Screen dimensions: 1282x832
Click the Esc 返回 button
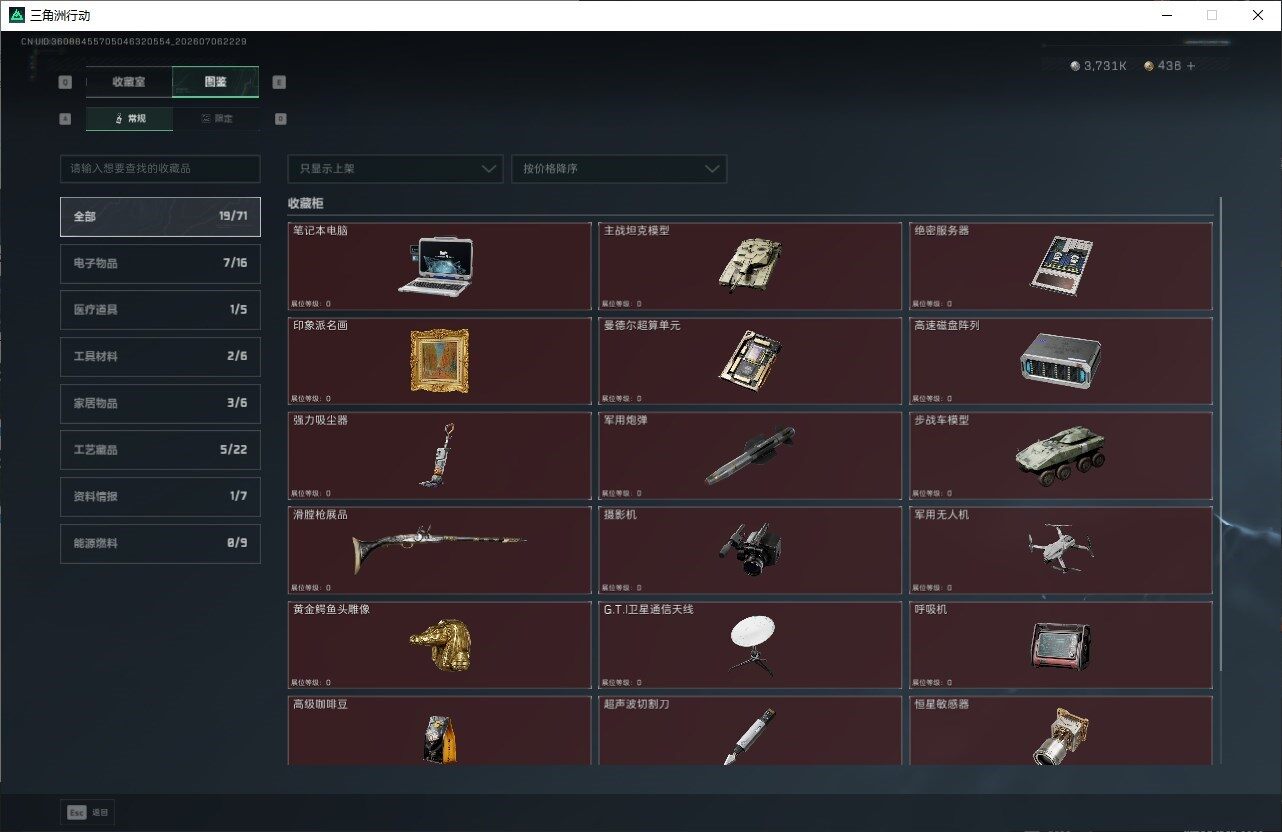(x=88, y=813)
